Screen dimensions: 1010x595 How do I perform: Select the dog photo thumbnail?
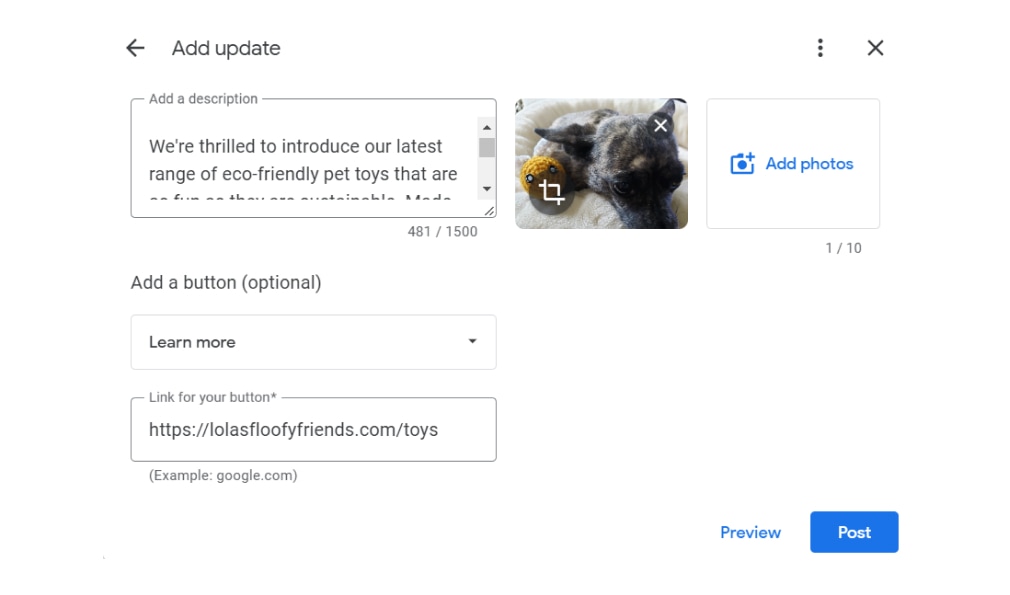point(601,162)
